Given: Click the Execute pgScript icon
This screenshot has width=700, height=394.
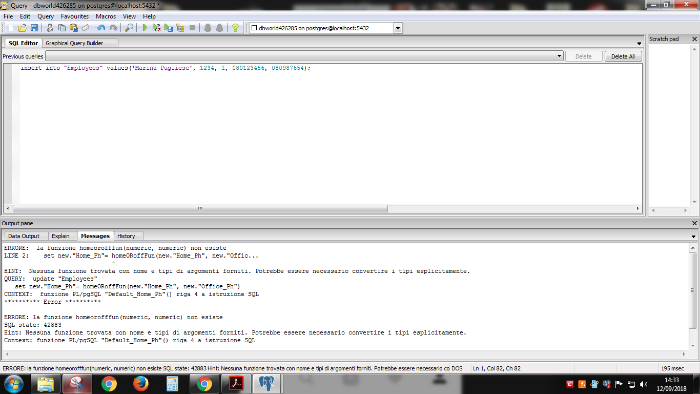Looking at the screenshot, I should [x=156, y=28].
